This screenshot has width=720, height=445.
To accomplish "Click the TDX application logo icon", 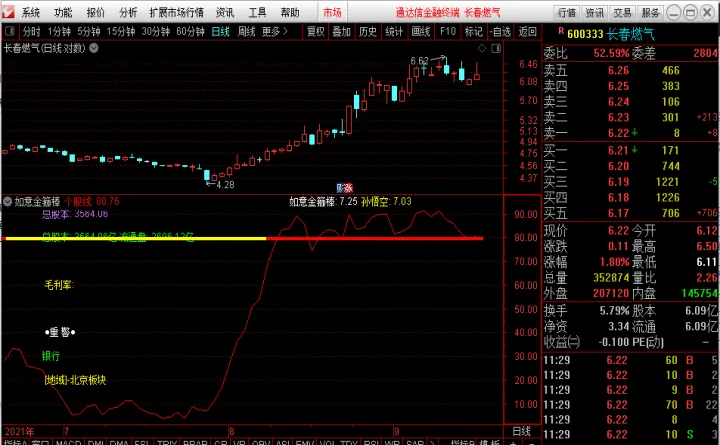I will (x=9, y=12).
